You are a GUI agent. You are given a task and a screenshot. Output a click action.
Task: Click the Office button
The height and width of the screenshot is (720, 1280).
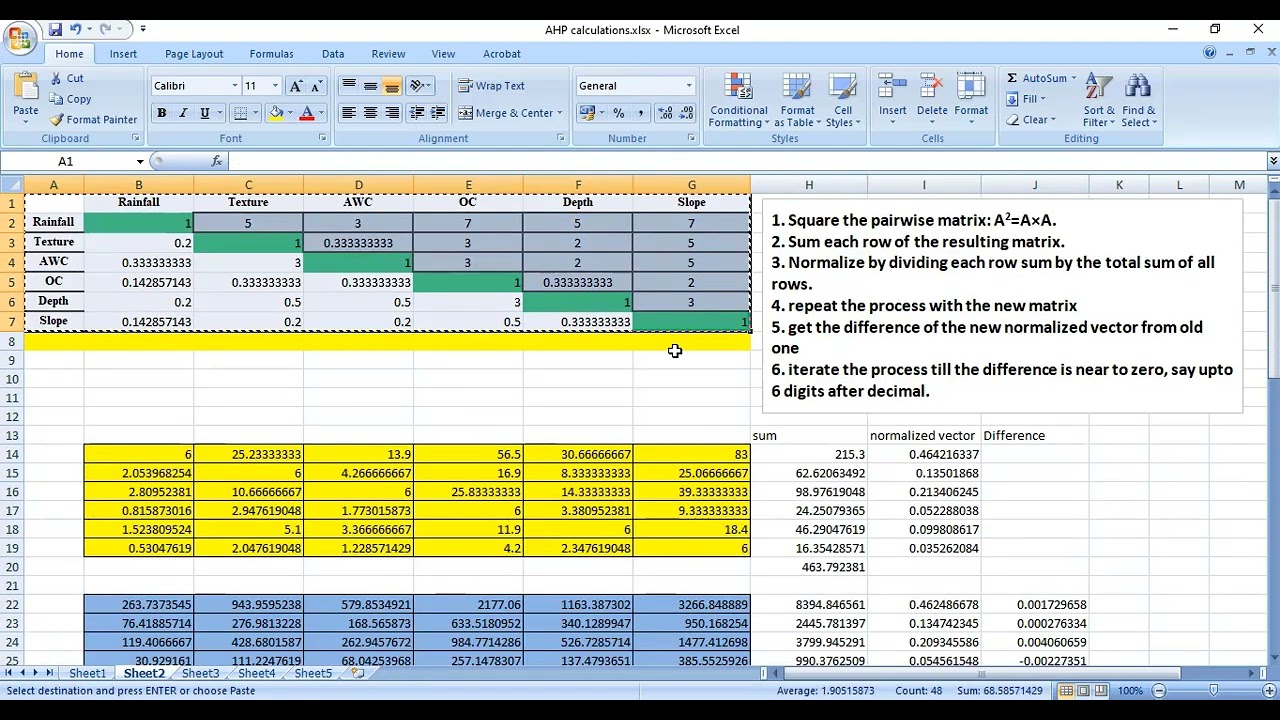18,38
